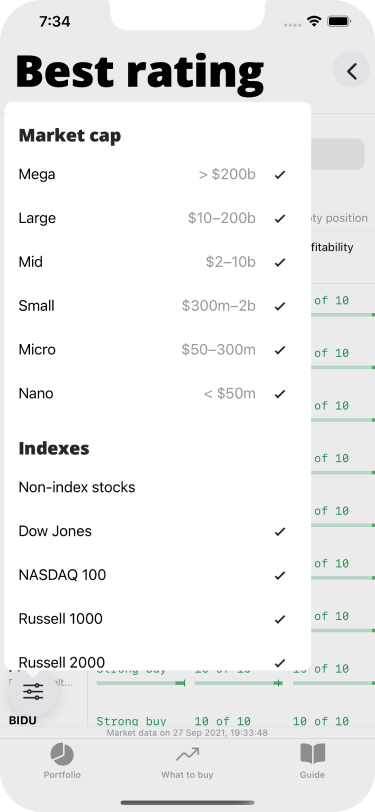Viewport: 375px width, 812px height.
Task: Tap the Best rating page title
Action: [140, 71]
